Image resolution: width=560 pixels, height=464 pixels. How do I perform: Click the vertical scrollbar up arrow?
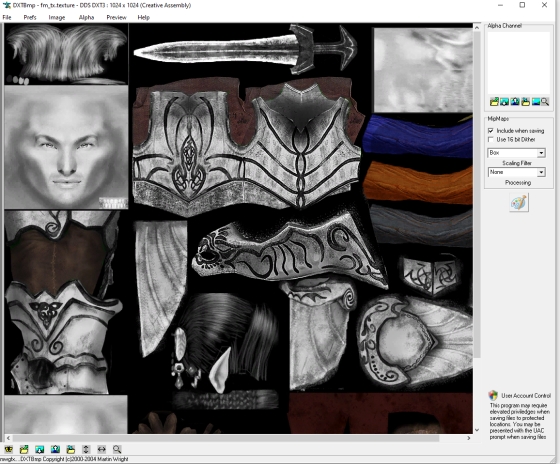(477, 27)
